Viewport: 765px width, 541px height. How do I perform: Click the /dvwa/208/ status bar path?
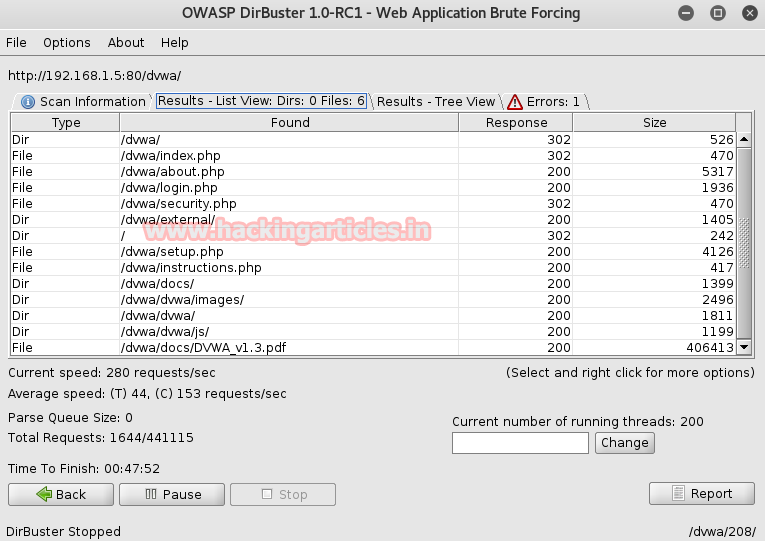tap(722, 531)
